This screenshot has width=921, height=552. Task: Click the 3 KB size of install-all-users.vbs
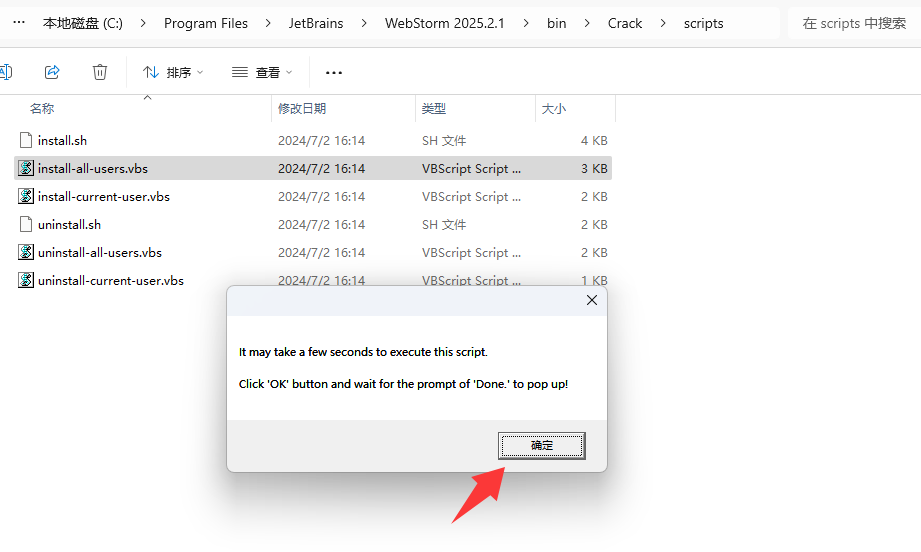594,169
